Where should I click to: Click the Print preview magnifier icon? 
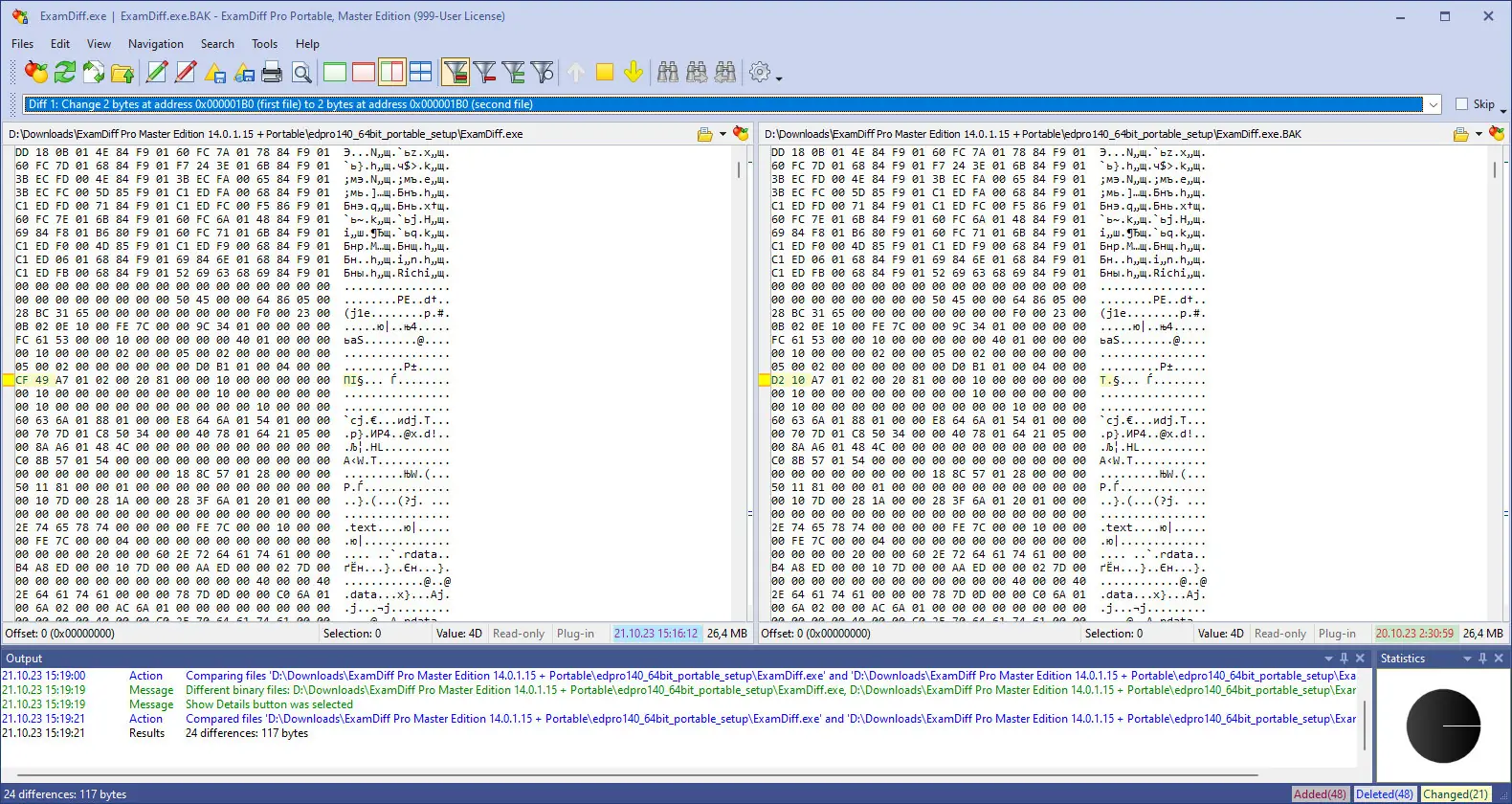click(301, 72)
